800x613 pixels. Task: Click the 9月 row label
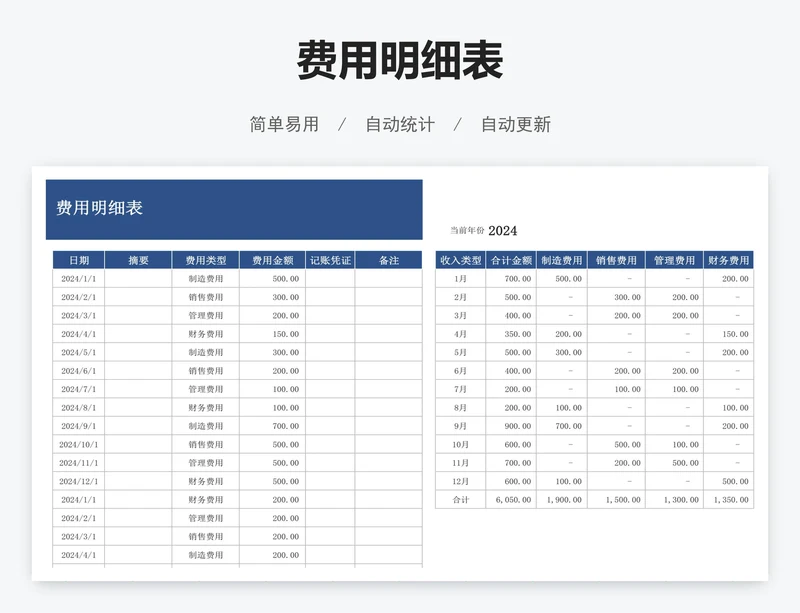[x=460, y=426]
